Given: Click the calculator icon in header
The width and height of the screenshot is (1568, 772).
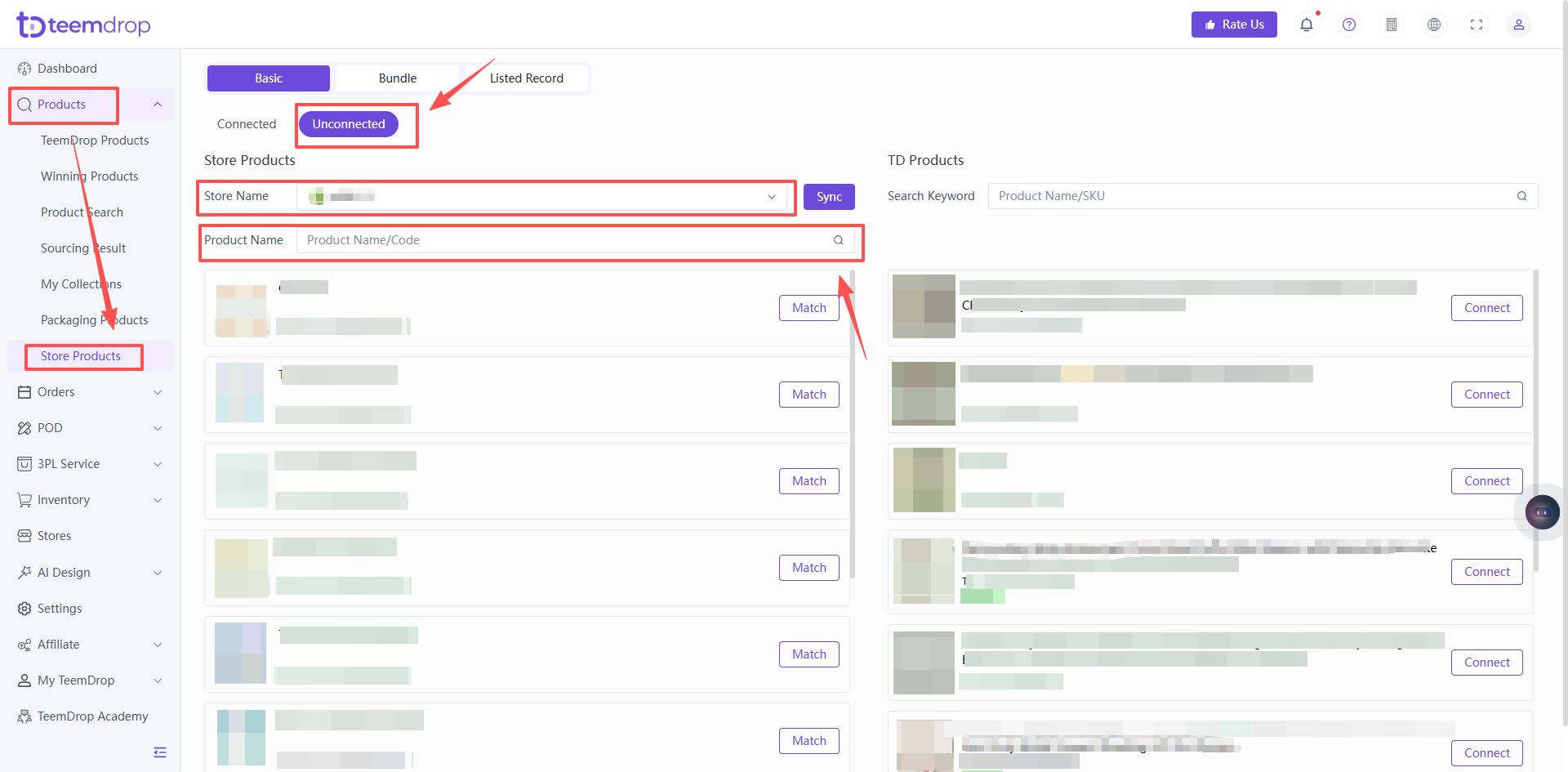Looking at the screenshot, I should click(x=1392, y=25).
